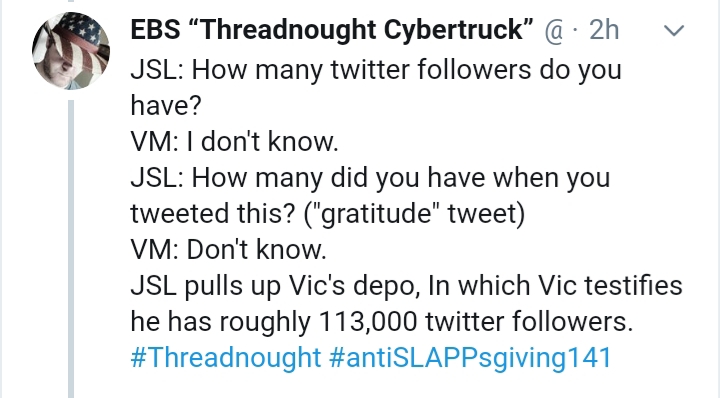
Task: Click the thread connector segment above the avatar
Action: click(71, 1)
